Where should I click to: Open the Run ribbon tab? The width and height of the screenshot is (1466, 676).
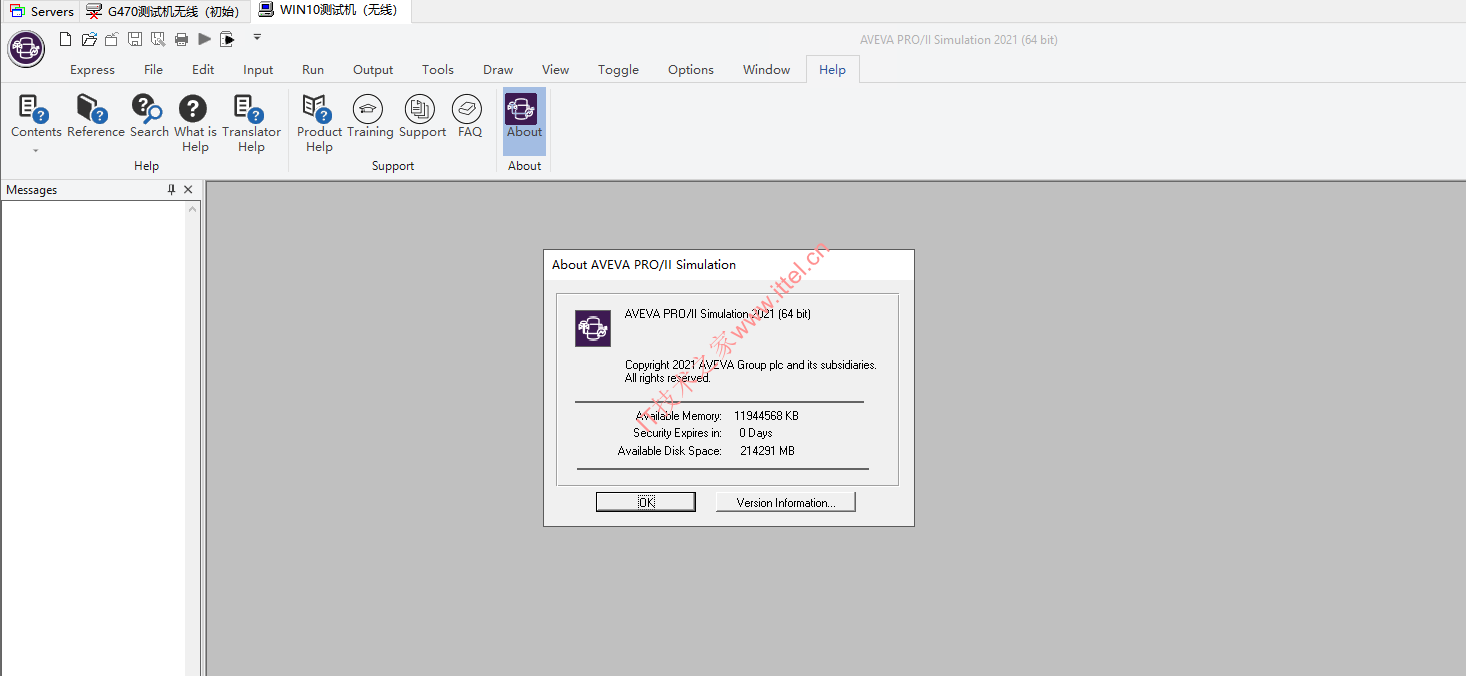(313, 70)
